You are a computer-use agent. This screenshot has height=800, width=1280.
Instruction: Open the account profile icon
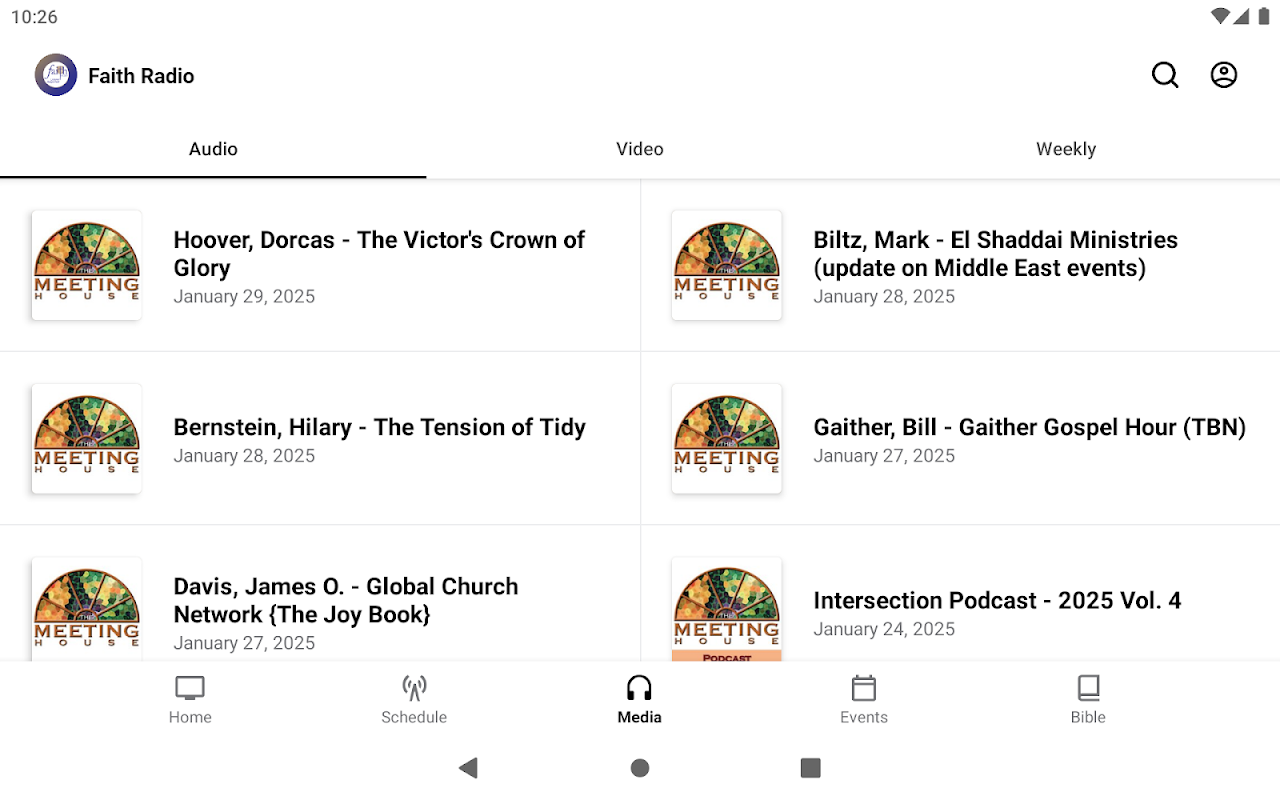point(1224,75)
